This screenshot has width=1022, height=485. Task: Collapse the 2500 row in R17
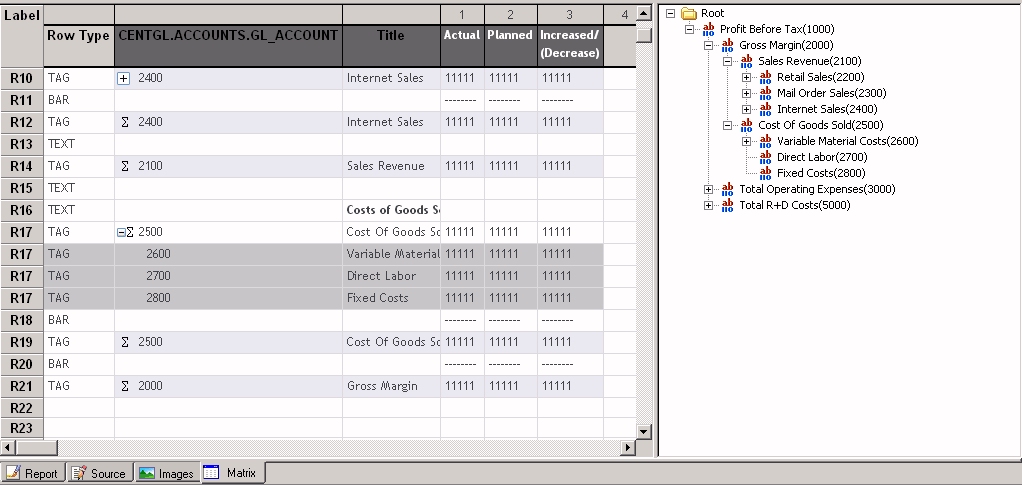click(121, 232)
